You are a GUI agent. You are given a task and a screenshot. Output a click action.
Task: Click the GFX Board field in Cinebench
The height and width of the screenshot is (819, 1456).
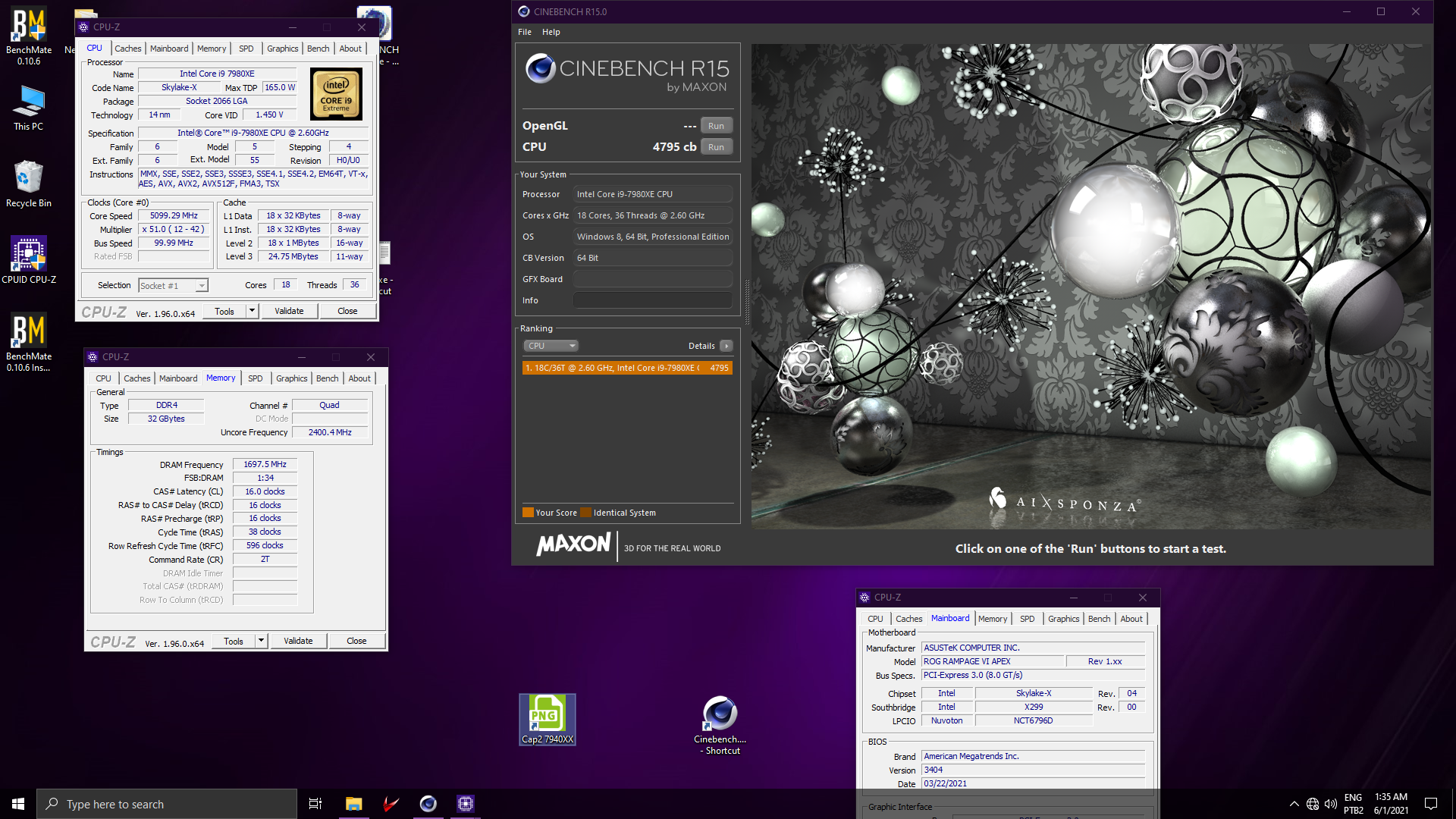652,279
